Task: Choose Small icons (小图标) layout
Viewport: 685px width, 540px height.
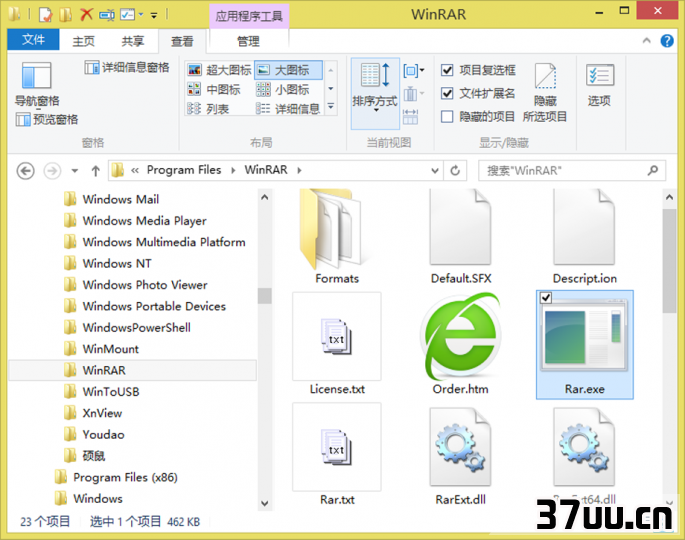Action: [283, 90]
